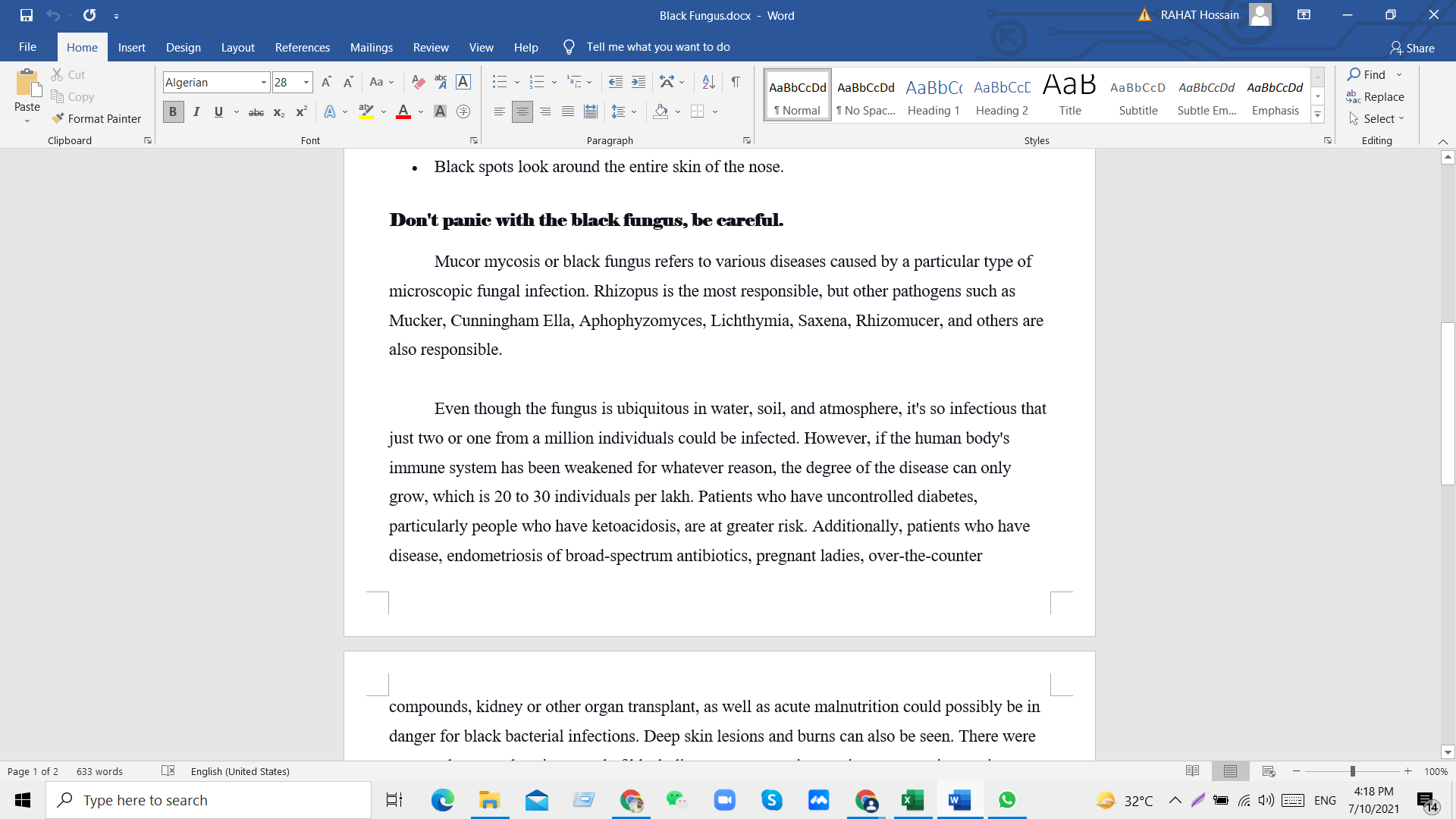Pick a font color from the Font Color swatch
Image resolution: width=1456 pixels, height=819 pixels.
tap(403, 111)
